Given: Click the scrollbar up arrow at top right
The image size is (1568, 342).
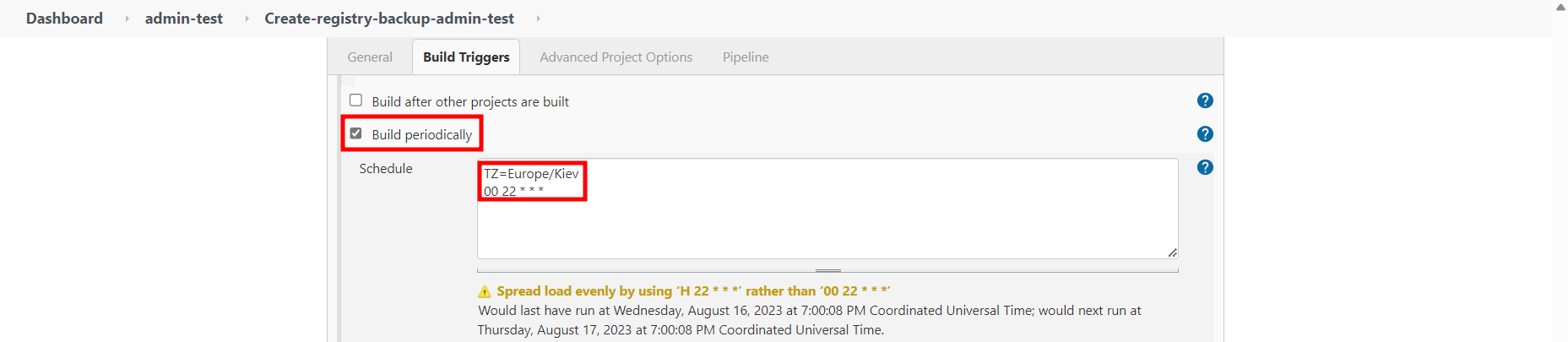Looking at the screenshot, I should coord(1560,7).
